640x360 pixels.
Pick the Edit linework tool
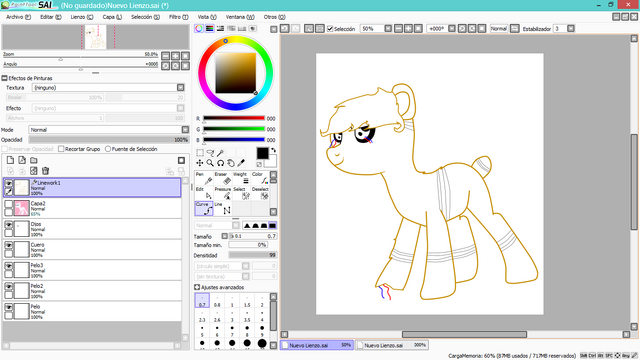coord(204,193)
